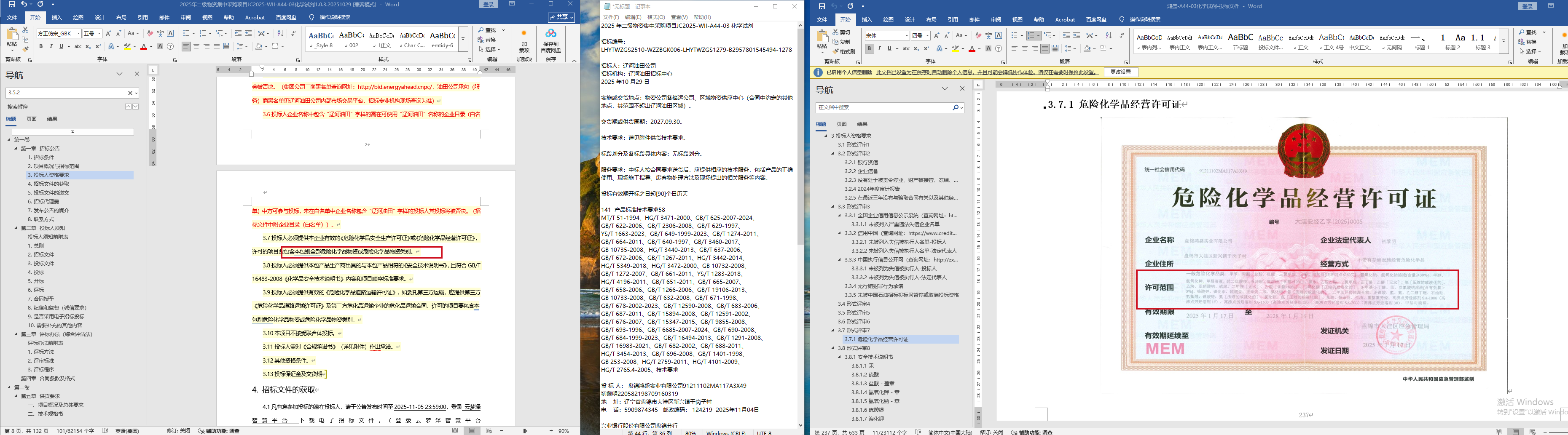The width and height of the screenshot is (1568, 435).
Task: Toggle left alignment in left Word ribbon
Action: pyautogui.click(x=186, y=46)
